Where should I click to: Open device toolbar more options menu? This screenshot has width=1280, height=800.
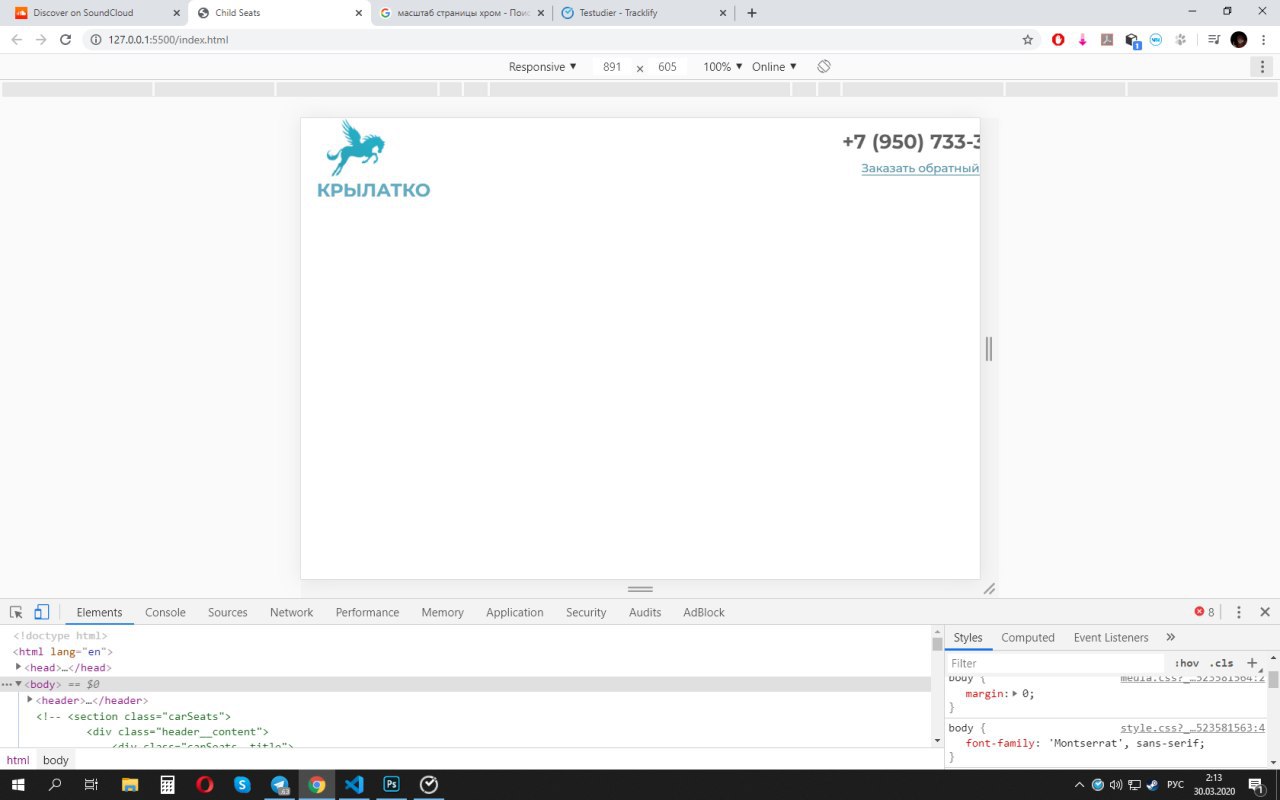click(x=1262, y=66)
